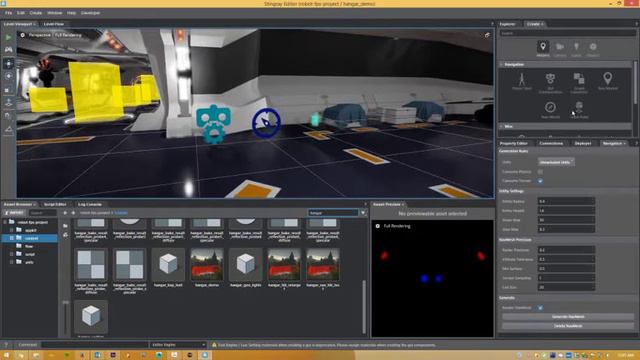Toggle the Render NavMesh checkbox

pos(540,308)
